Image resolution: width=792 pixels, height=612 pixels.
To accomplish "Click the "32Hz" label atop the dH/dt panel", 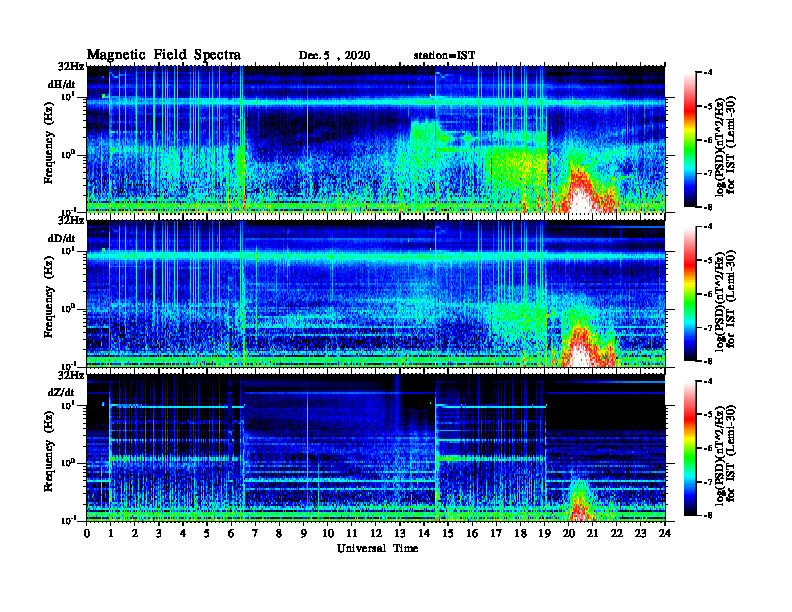I will pos(71,66).
